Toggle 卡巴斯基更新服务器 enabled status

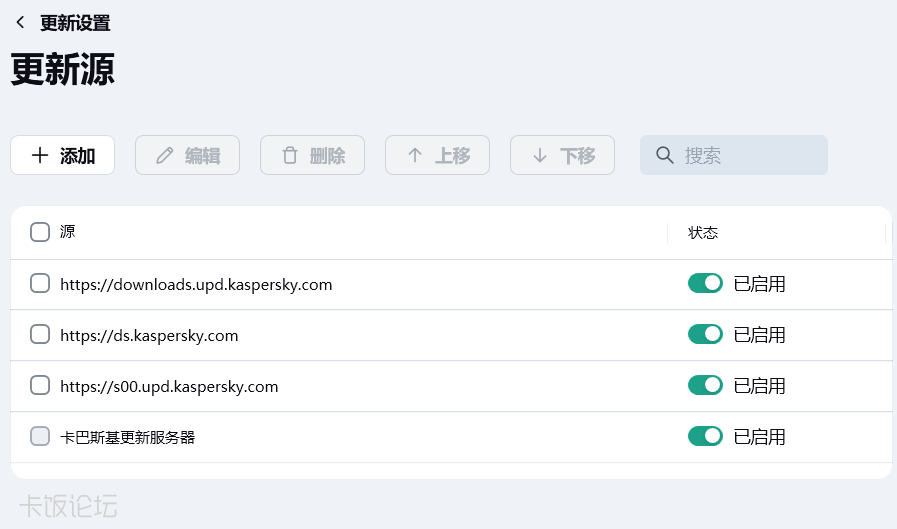705,436
